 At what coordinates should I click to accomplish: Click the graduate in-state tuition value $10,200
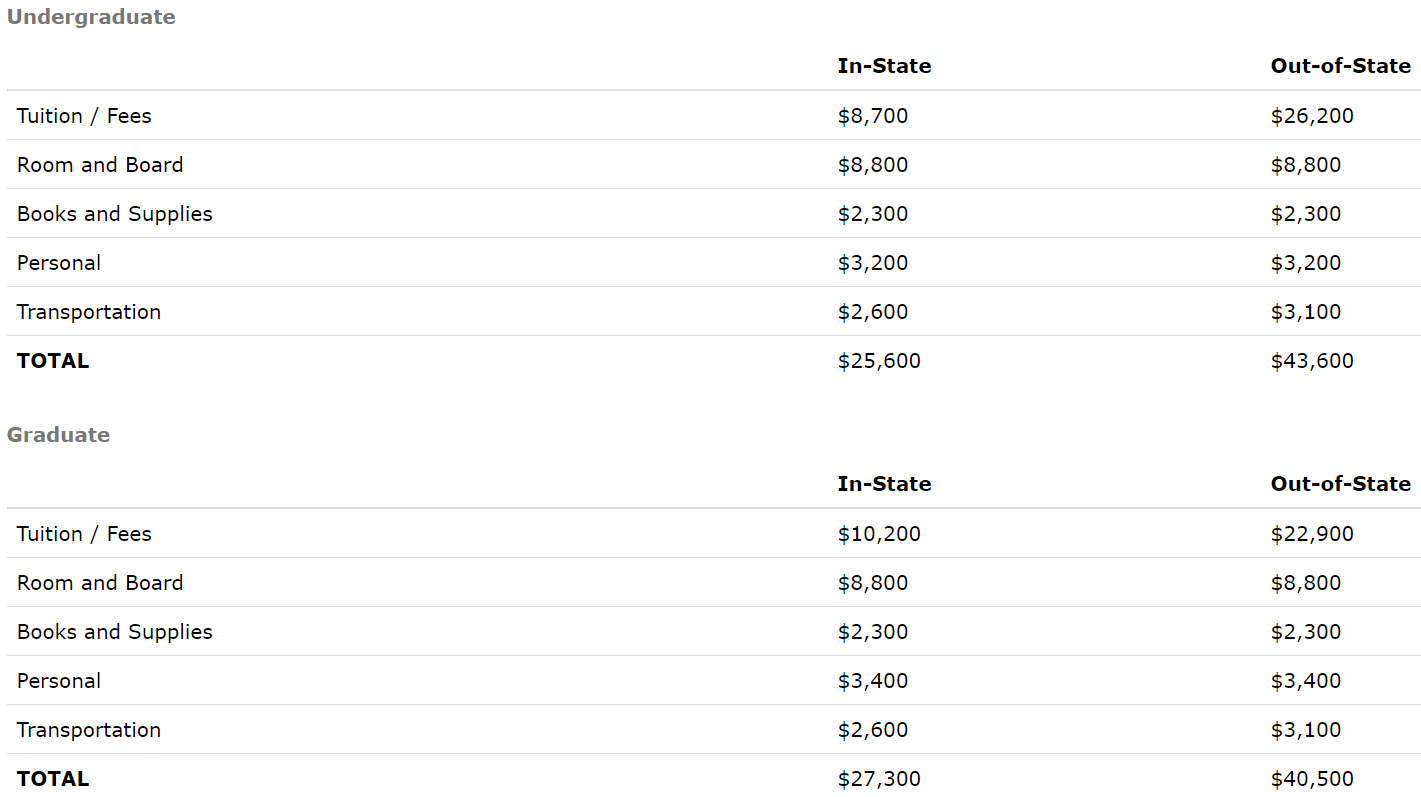pos(879,534)
